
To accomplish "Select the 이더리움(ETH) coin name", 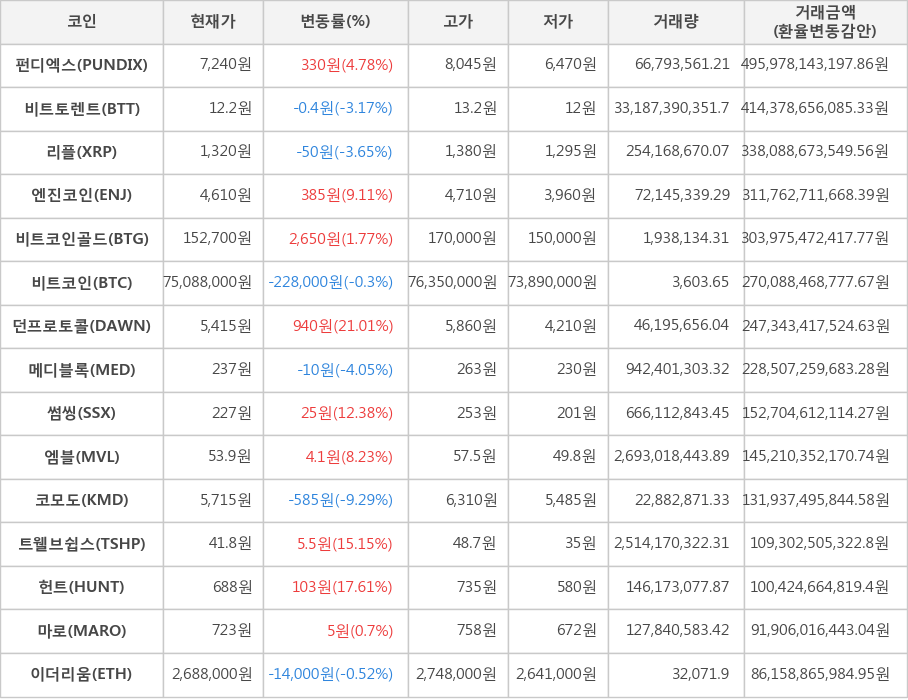I will point(82,674).
